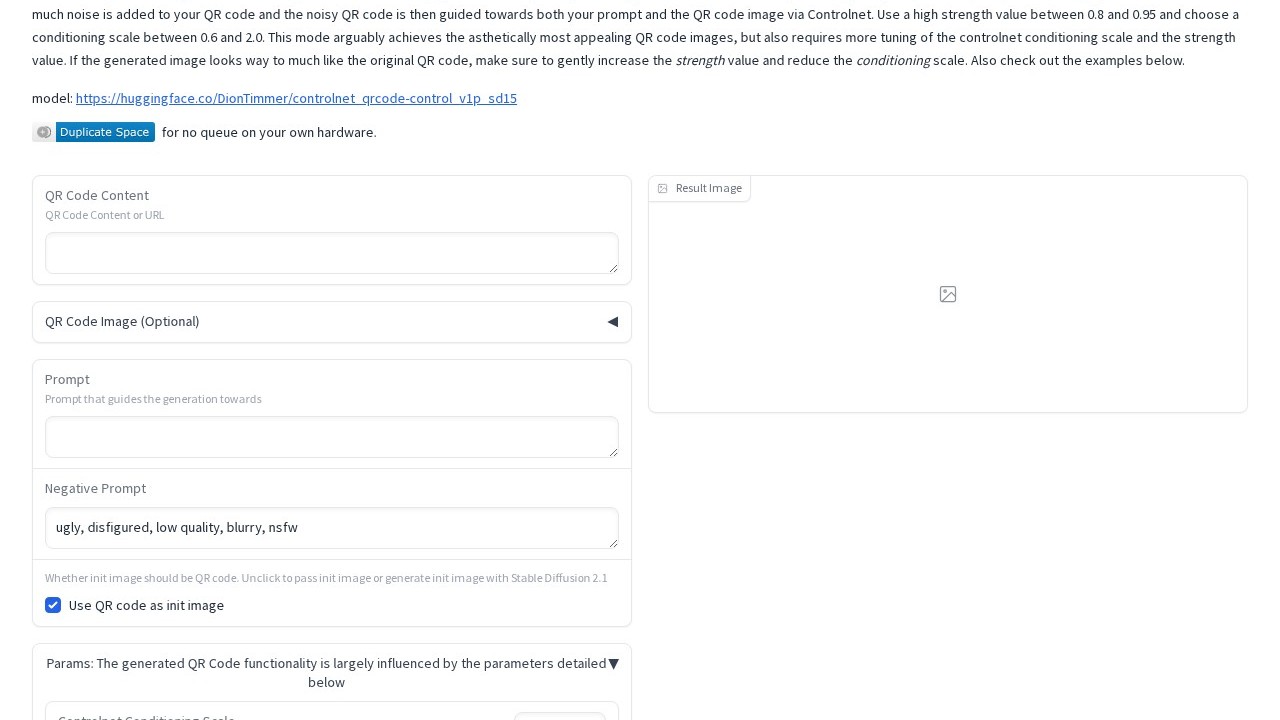Collapse the Params section using its triangle

point(613,664)
